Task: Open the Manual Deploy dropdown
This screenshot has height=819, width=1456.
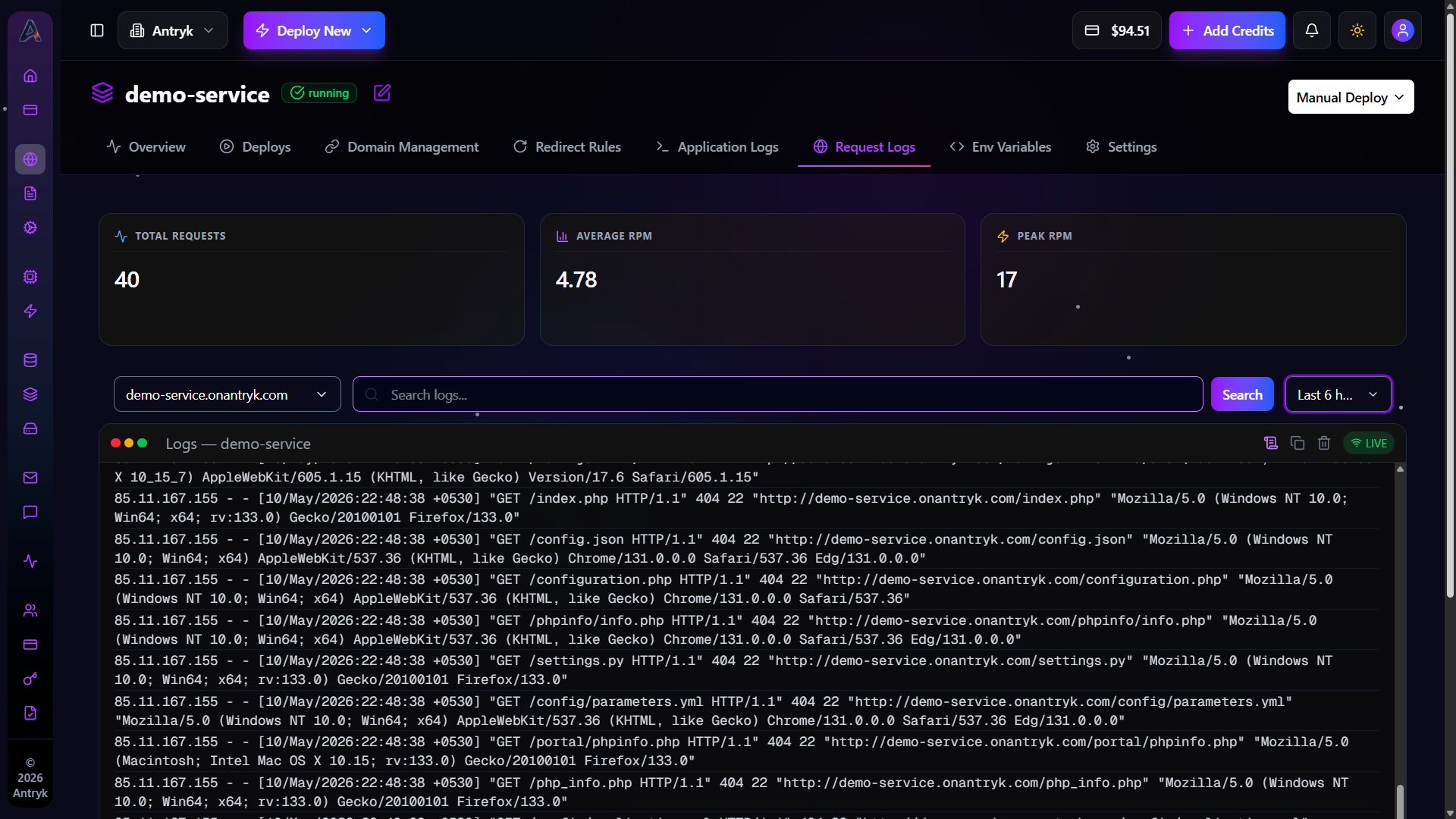Action: (1351, 97)
